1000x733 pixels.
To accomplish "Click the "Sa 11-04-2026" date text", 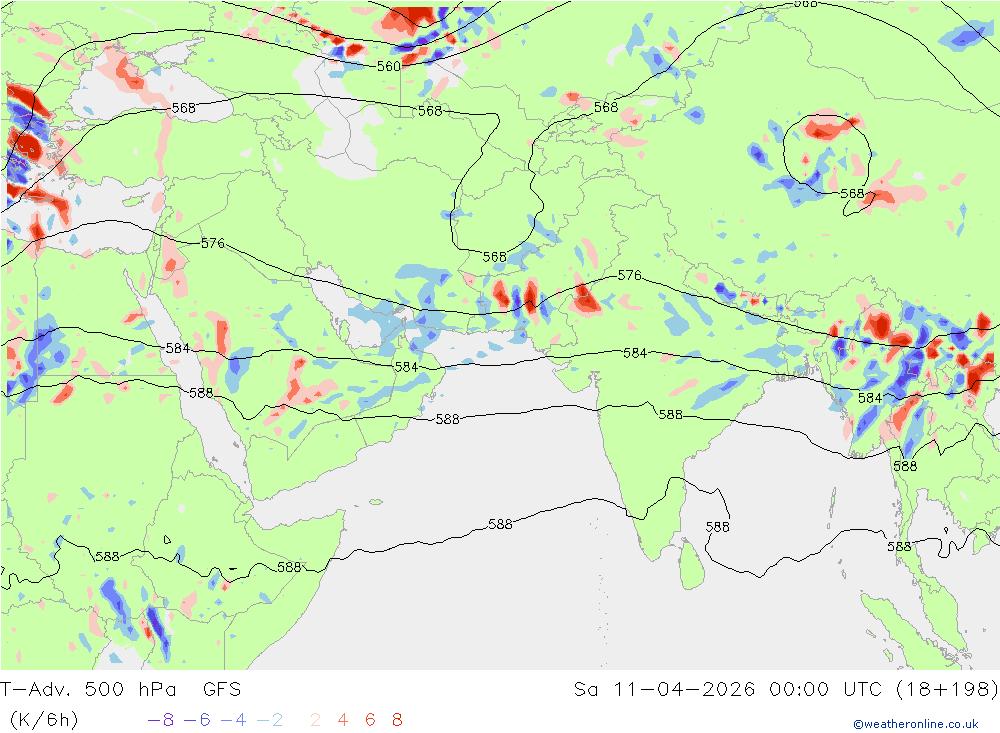I will tap(664, 690).
